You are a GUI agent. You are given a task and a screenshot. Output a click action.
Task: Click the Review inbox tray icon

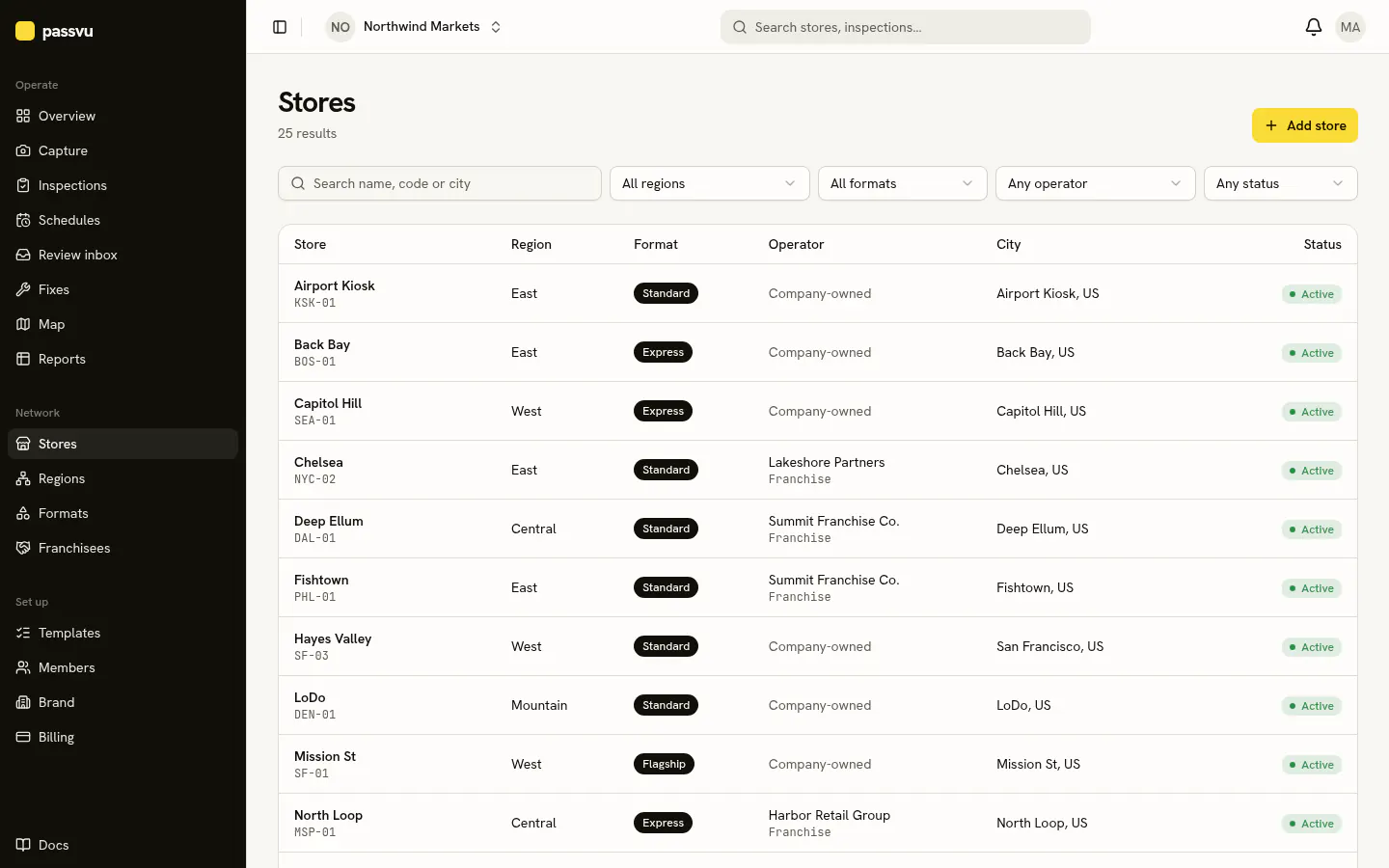coord(23,255)
